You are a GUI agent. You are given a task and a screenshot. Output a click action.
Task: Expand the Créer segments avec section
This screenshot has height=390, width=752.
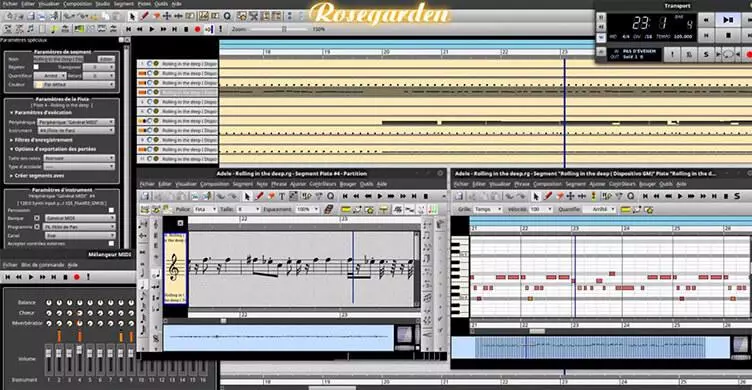coord(37,176)
